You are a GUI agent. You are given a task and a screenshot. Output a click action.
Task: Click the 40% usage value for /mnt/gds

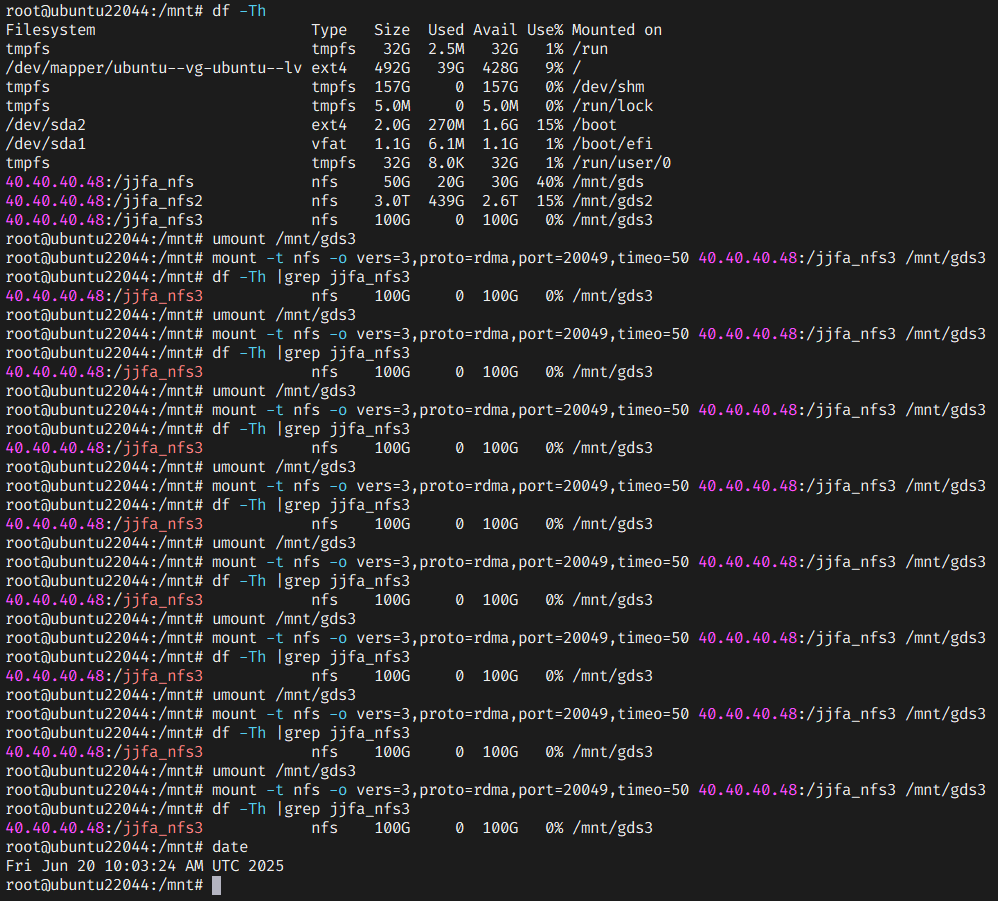[549, 182]
